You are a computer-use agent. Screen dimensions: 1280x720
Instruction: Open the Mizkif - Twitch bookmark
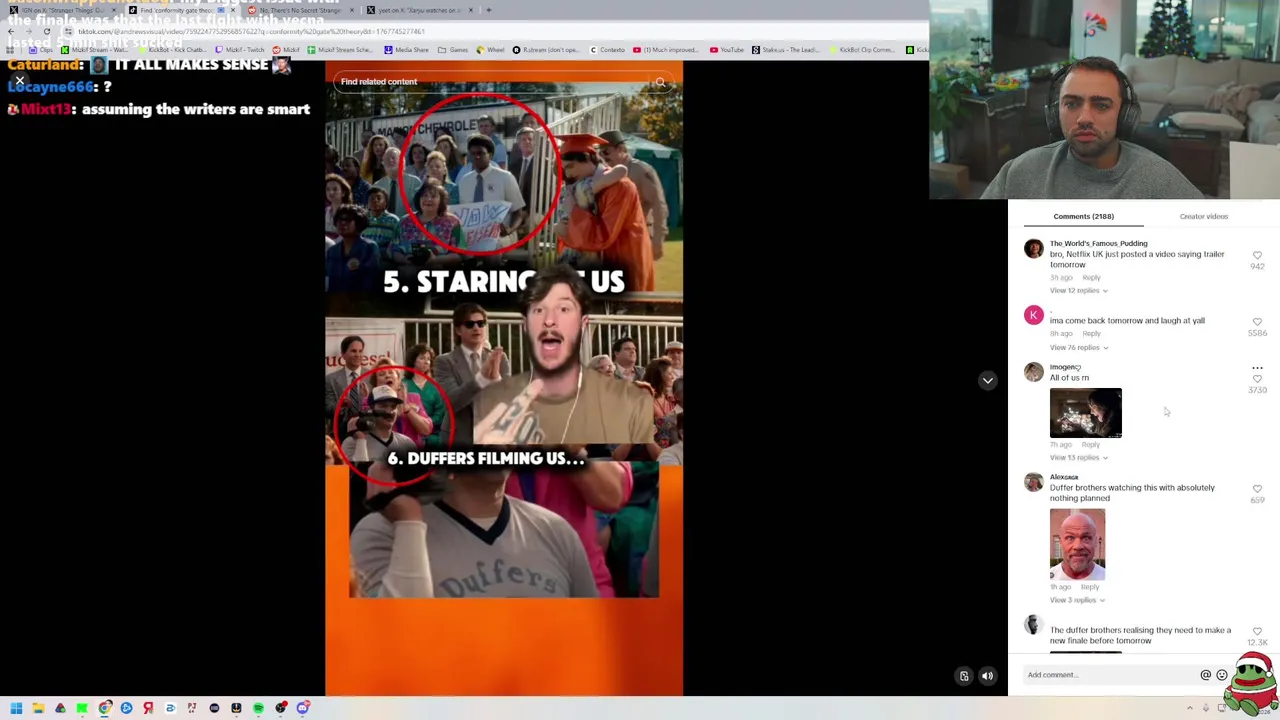click(240, 50)
